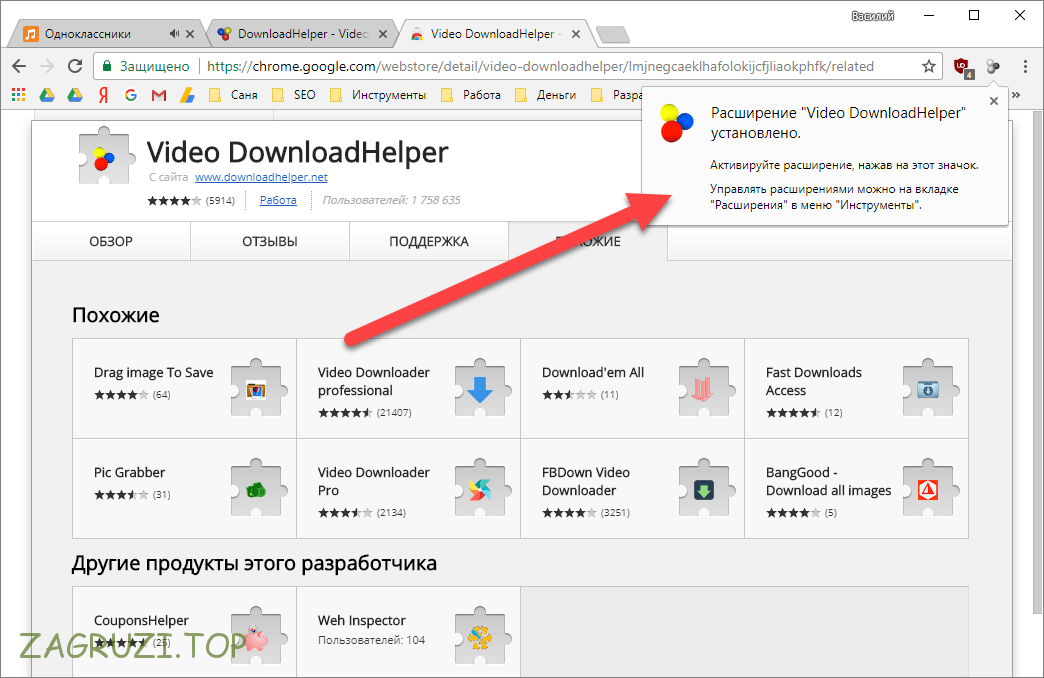Click the BangGood Download all images icon

coord(930,490)
